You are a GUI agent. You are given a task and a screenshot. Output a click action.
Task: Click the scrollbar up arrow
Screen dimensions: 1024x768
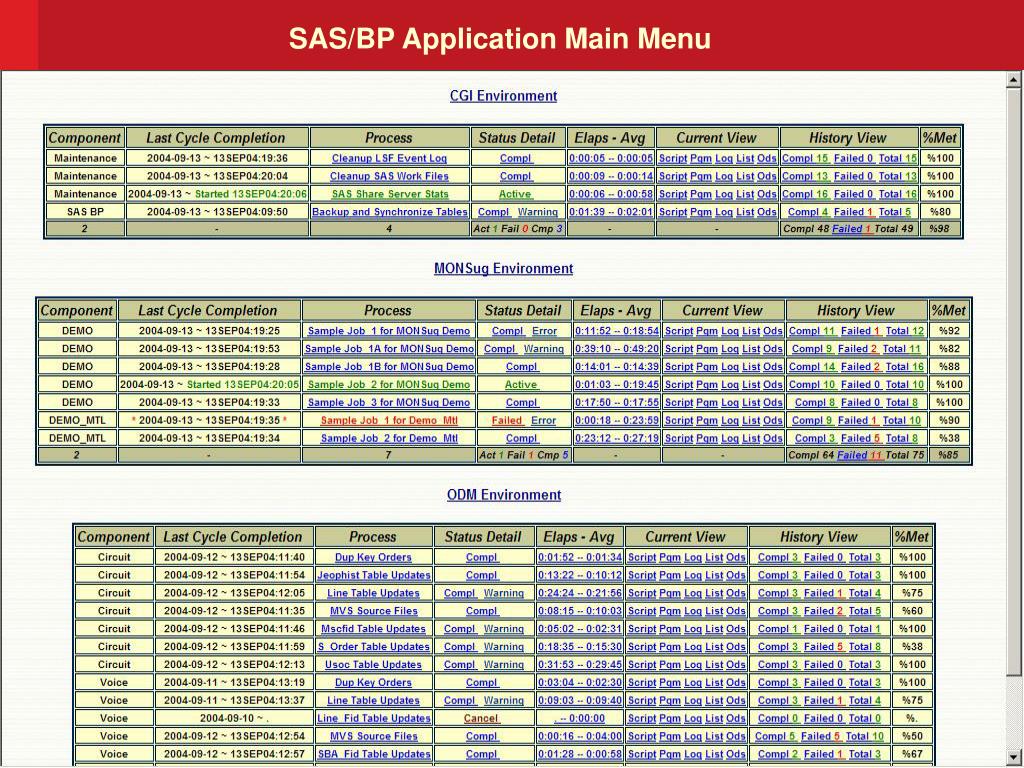tap(1013, 80)
